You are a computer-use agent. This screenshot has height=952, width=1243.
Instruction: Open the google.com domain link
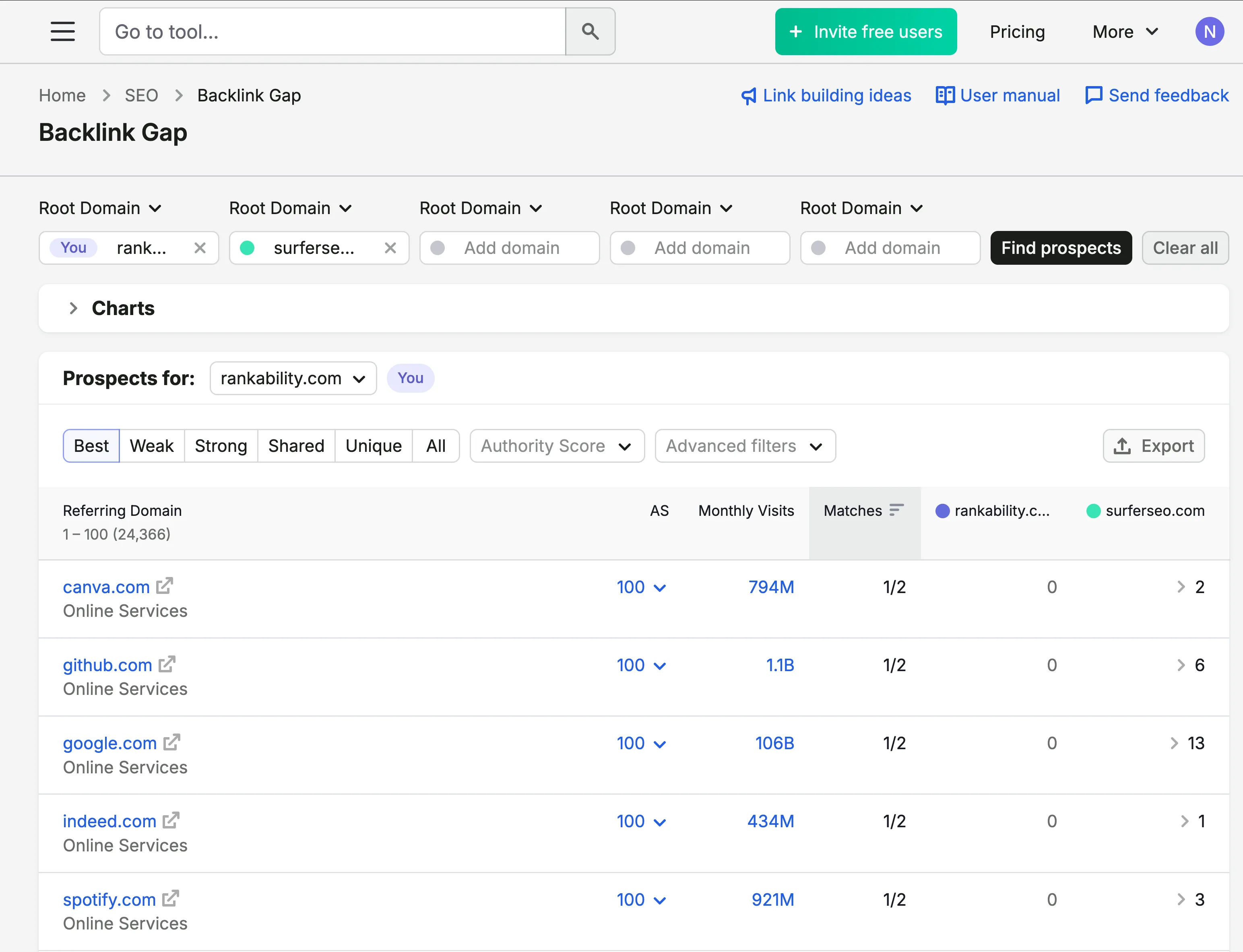pos(109,744)
